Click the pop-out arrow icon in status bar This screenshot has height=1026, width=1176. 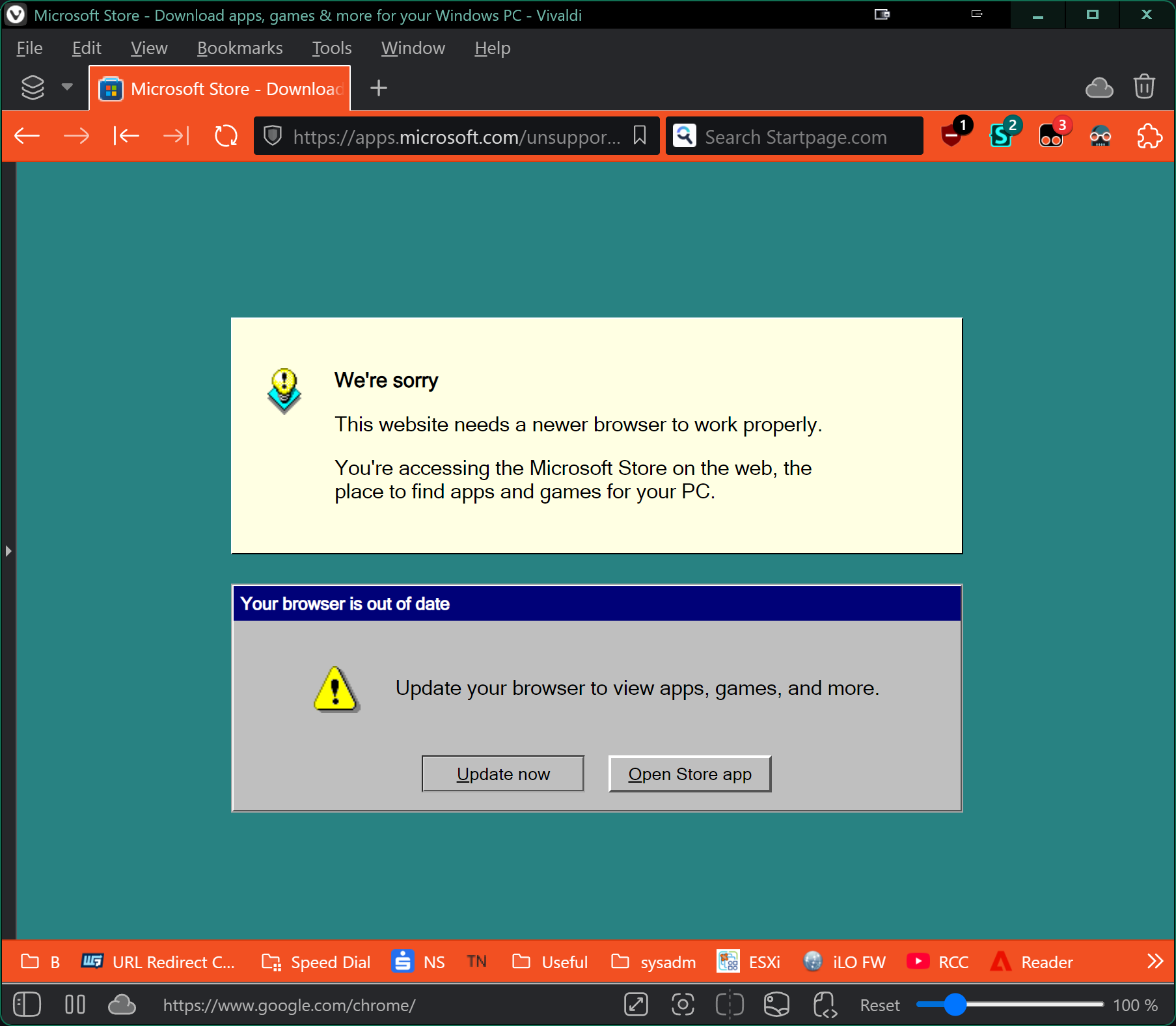coord(636,1004)
